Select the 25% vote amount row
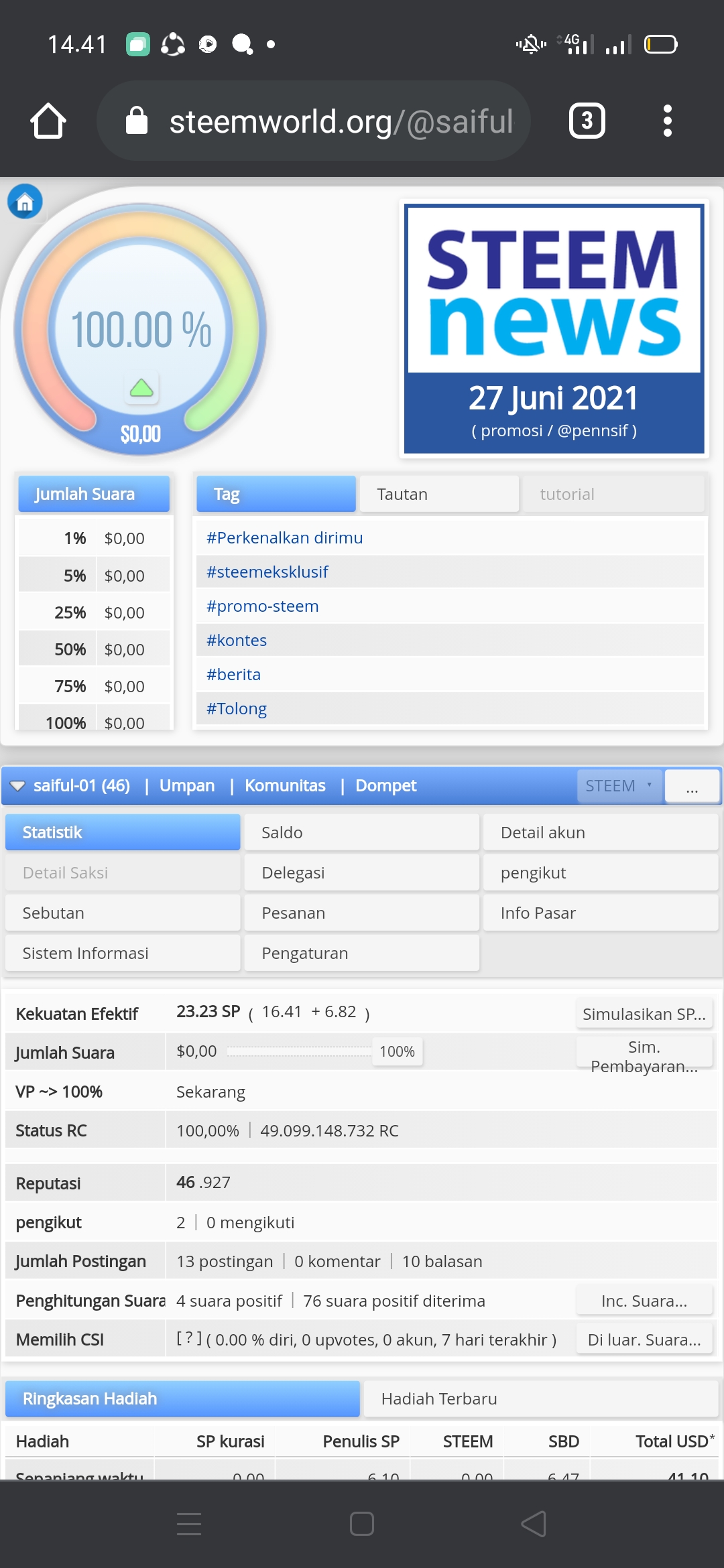Image resolution: width=724 pixels, height=1568 pixels. pos(94,612)
